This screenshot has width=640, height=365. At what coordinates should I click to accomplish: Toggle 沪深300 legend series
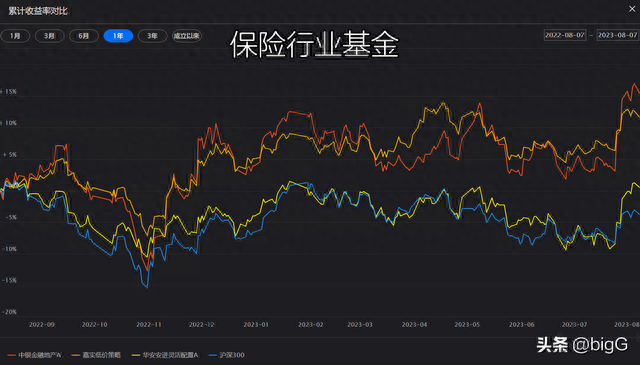coord(227,355)
